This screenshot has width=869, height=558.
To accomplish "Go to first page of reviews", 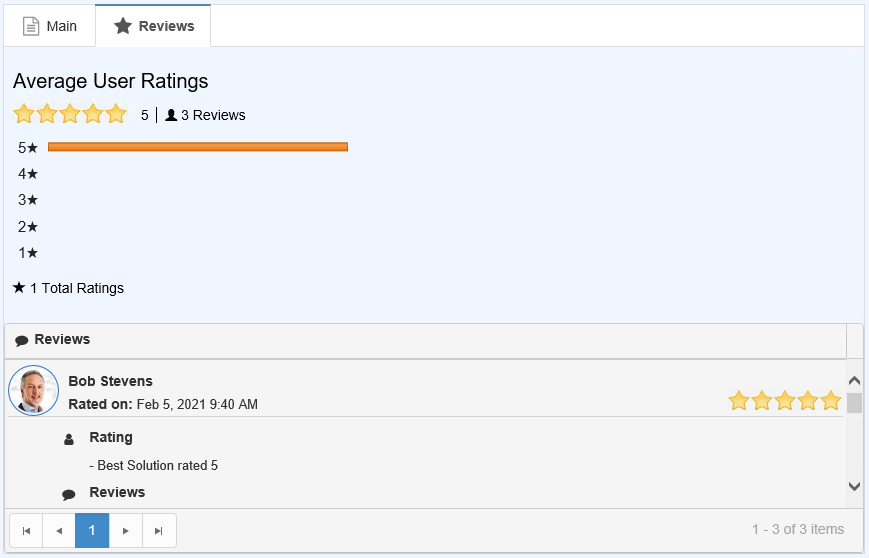I will coord(26,531).
